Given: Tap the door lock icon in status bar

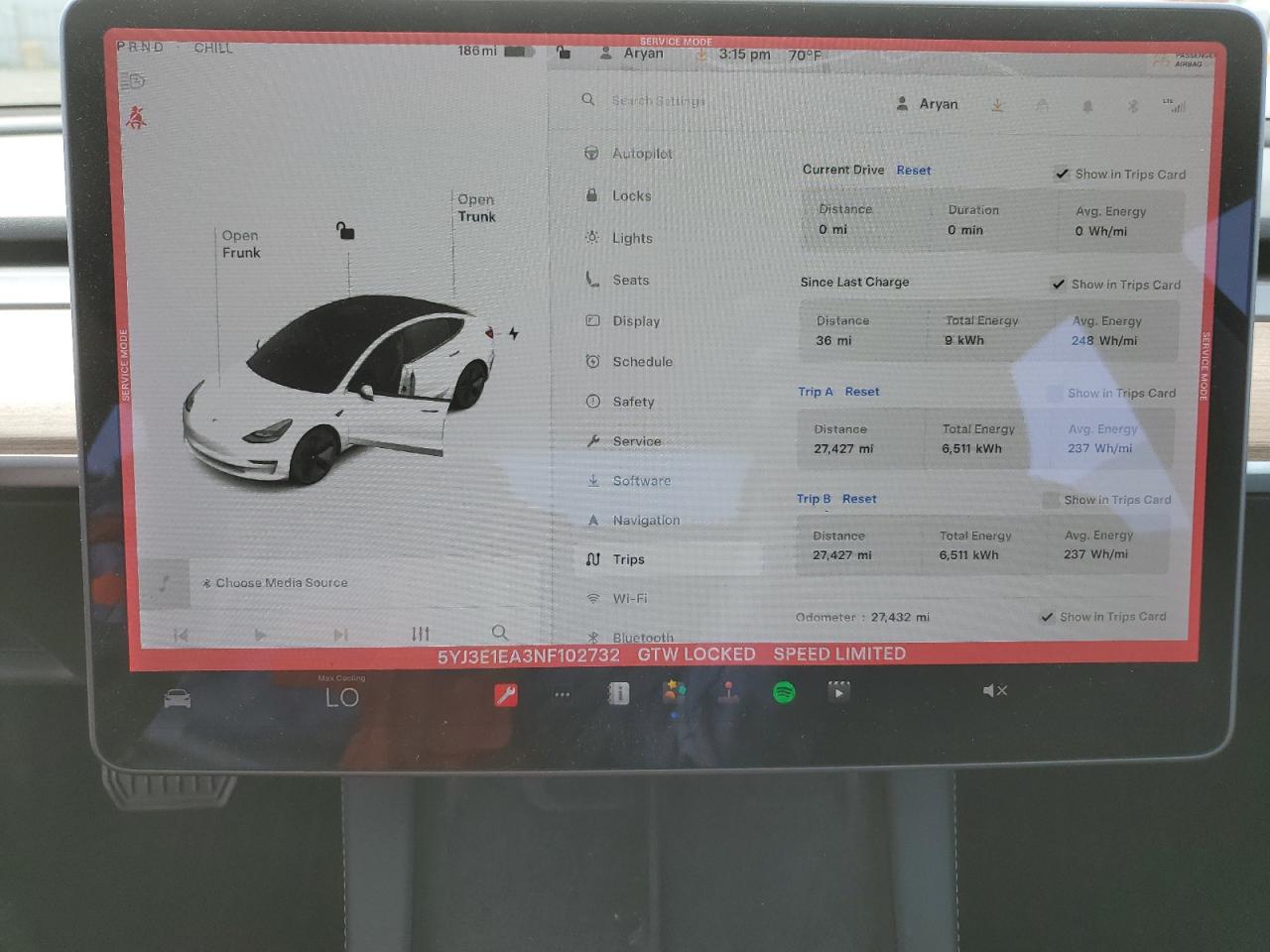Looking at the screenshot, I should click(x=563, y=53).
